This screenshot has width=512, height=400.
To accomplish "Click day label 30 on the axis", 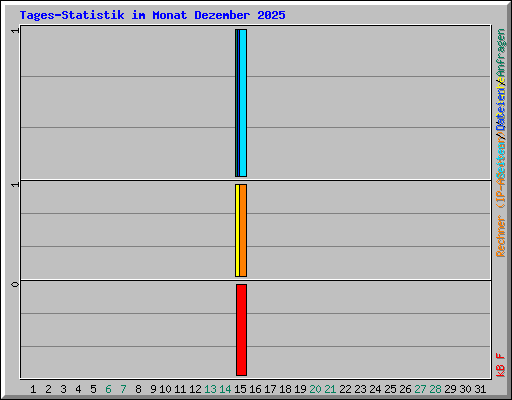I will coord(465,389).
